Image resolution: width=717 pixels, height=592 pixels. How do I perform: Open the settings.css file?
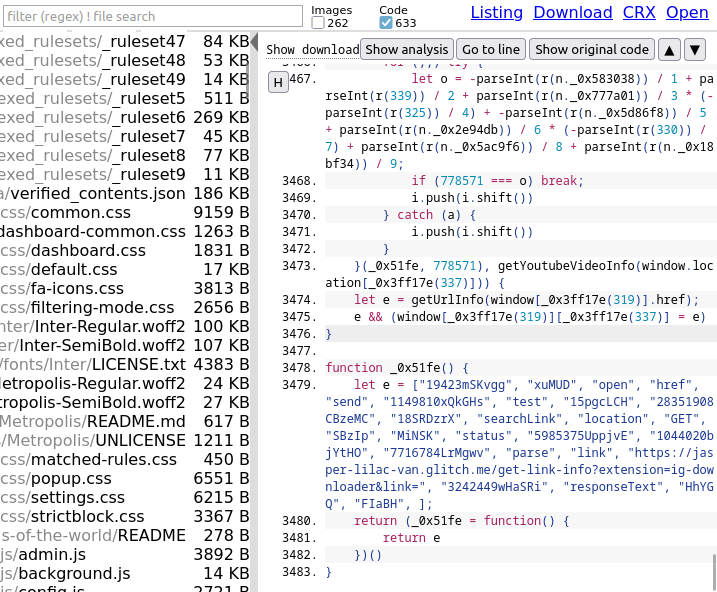tap(124, 498)
